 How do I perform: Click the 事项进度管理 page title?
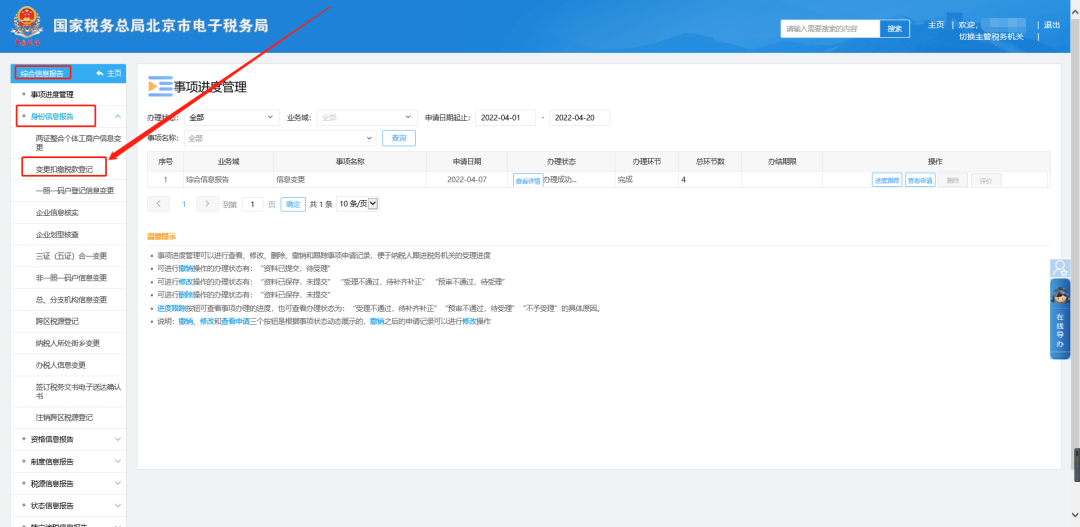pyautogui.click(x=210, y=87)
